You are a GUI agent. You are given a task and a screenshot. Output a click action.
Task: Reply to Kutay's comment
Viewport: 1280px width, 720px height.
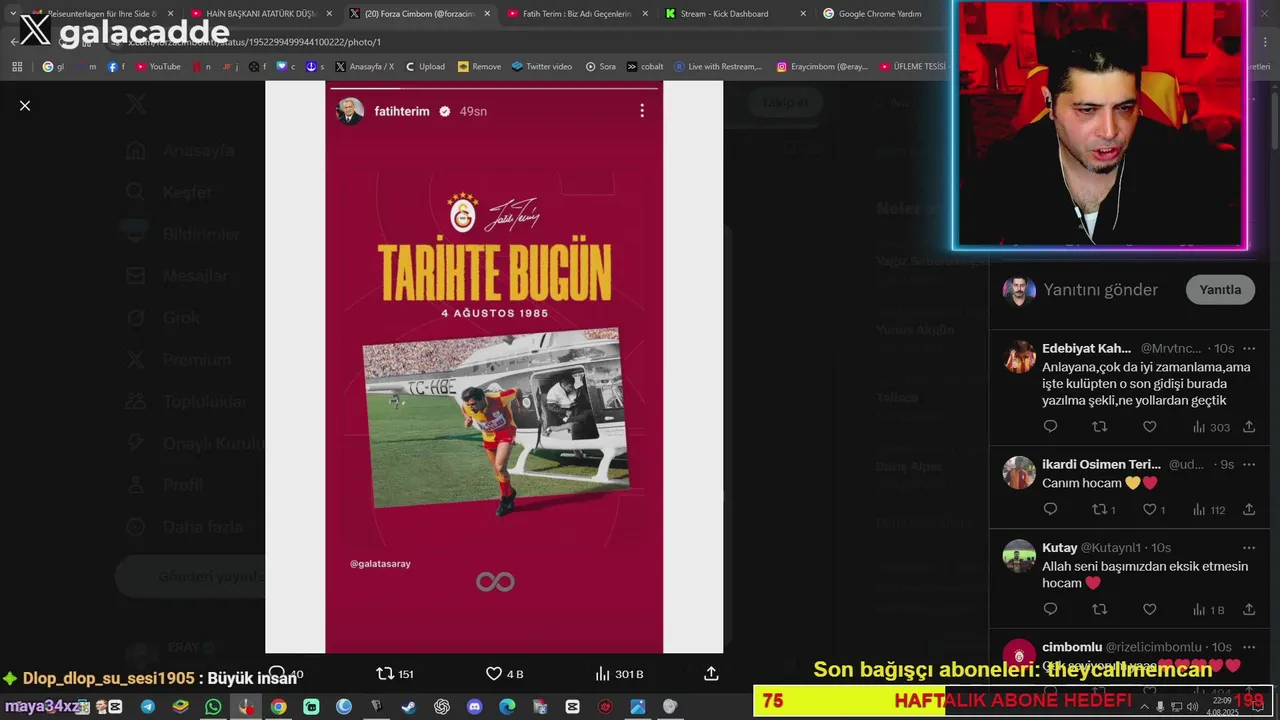(1050, 609)
